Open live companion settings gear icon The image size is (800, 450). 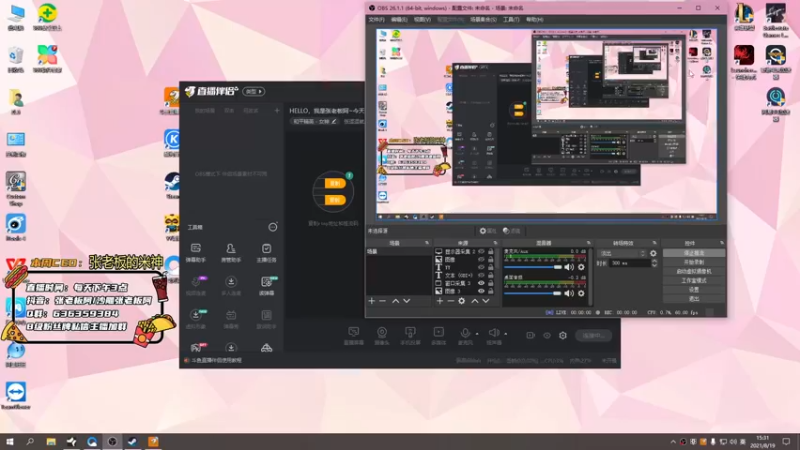pyautogui.click(x=563, y=335)
